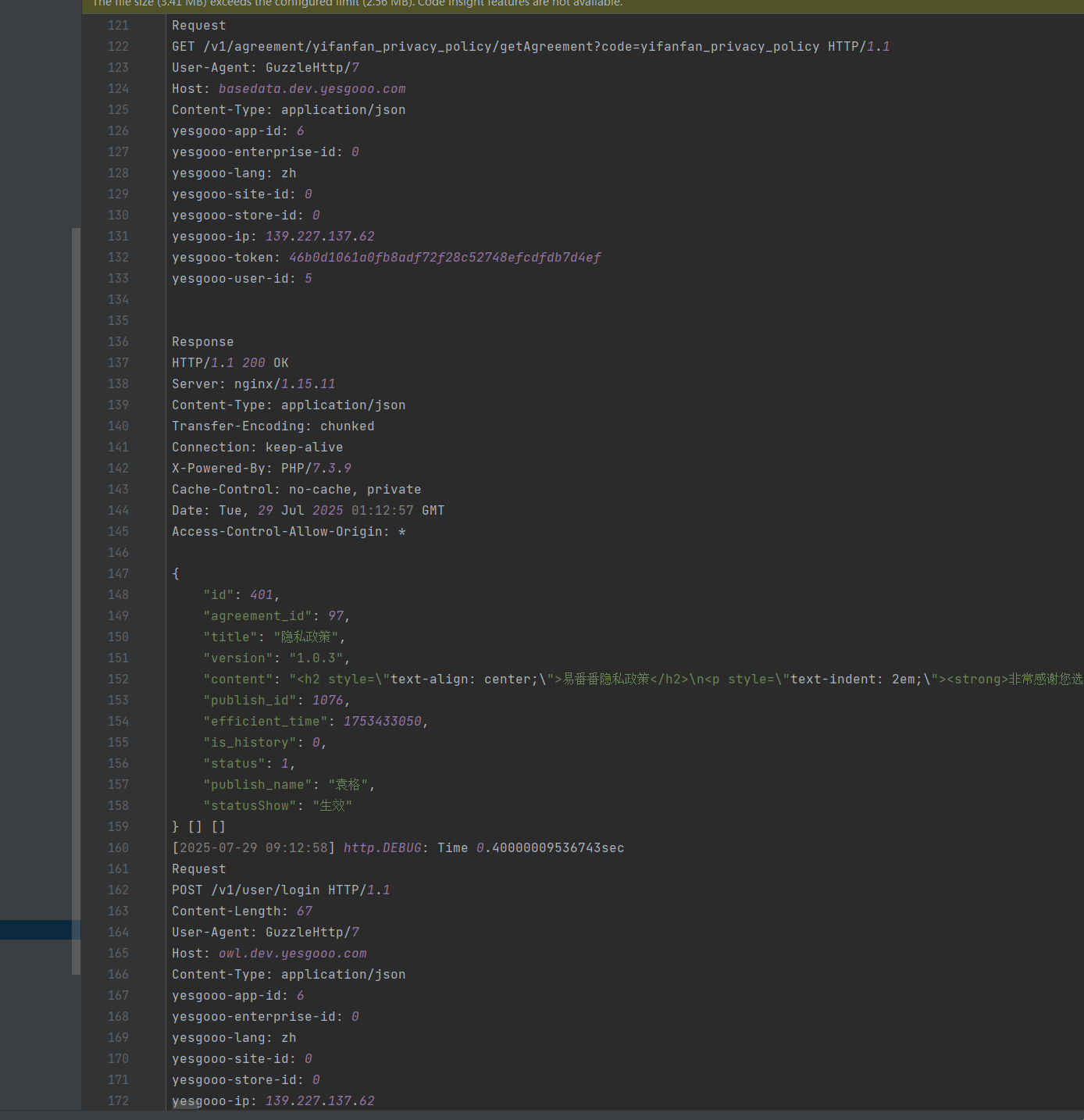The image size is (1084, 1120).
Task: Click 'Cache-Control: no-cache, private' line
Action: tap(297, 490)
